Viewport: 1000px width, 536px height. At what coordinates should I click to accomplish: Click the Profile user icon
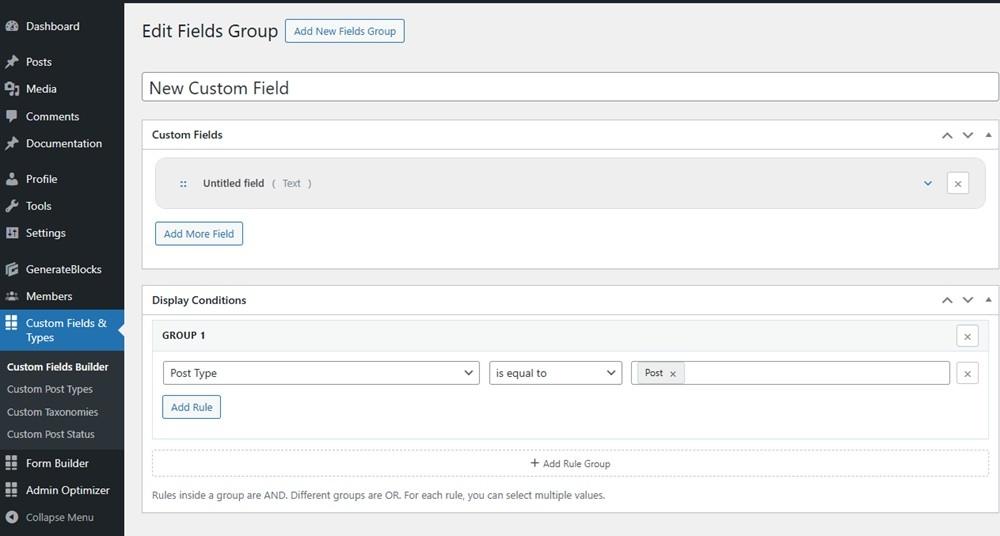click(x=11, y=179)
